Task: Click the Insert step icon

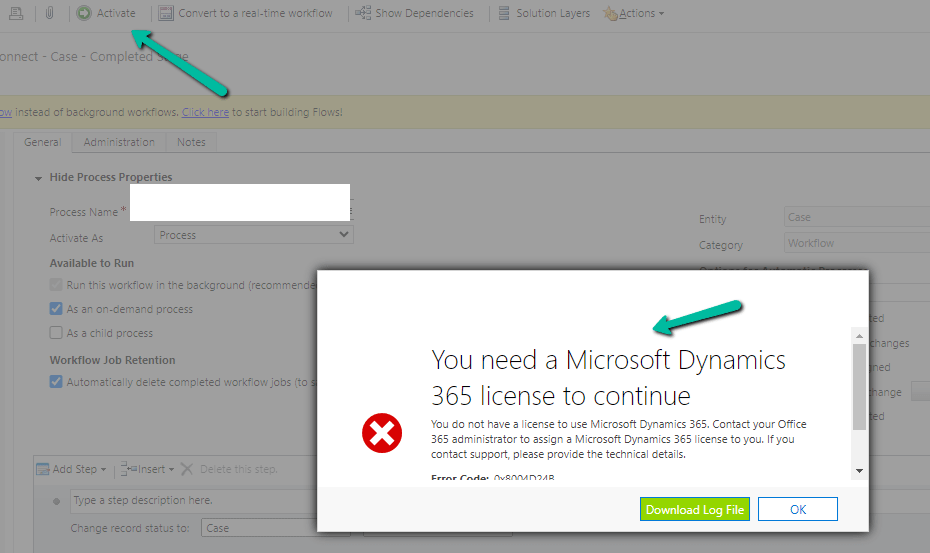Action: point(129,469)
